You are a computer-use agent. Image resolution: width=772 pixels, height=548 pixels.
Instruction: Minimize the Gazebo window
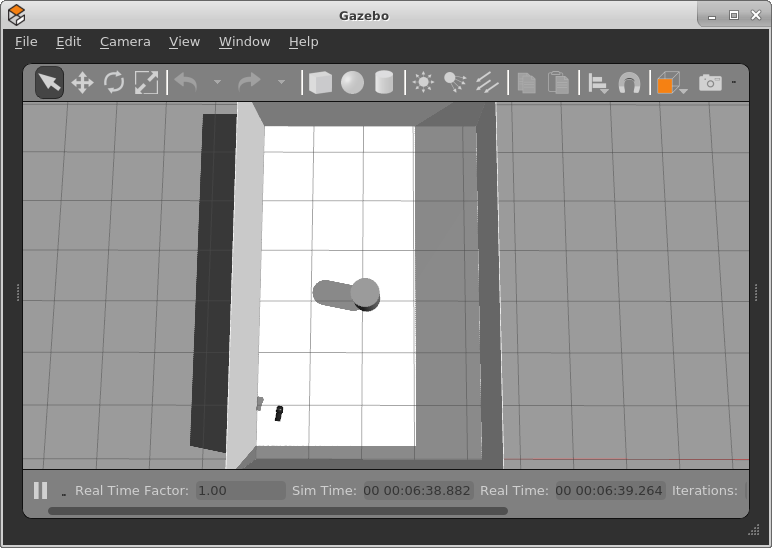point(712,16)
